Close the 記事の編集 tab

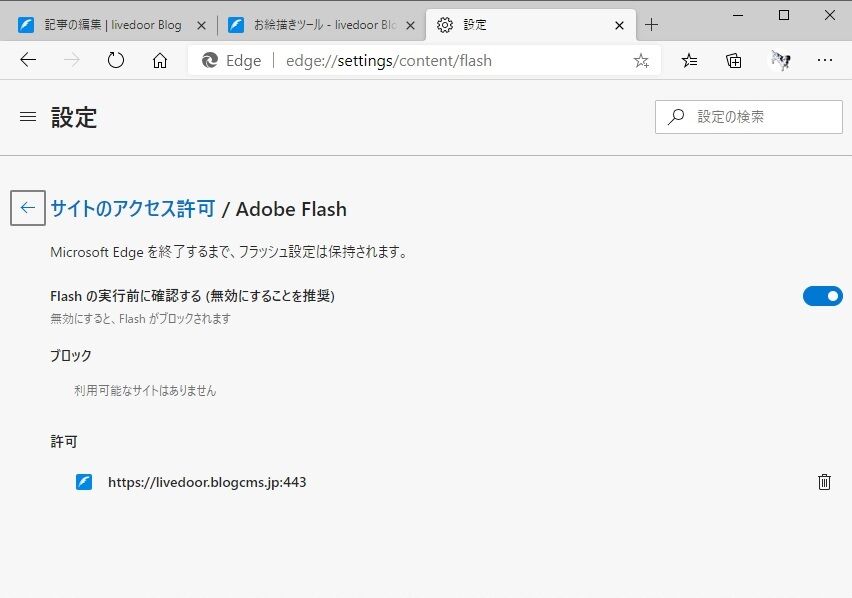[x=201, y=25]
